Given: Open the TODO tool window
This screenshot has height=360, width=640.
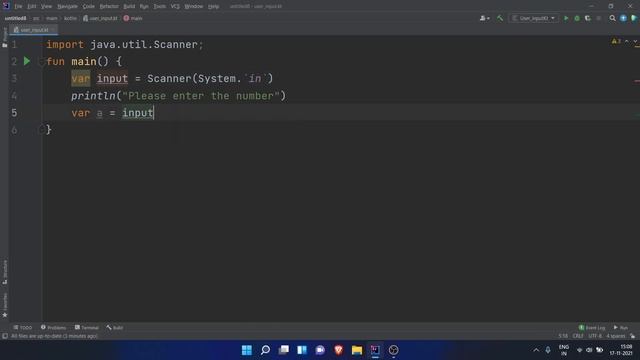Looking at the screenshot, I should (22, 328).
